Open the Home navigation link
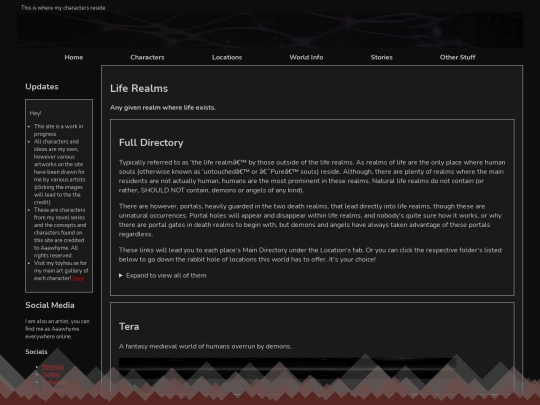This screenshot has width=540, height=405. (x=74, y=58)
